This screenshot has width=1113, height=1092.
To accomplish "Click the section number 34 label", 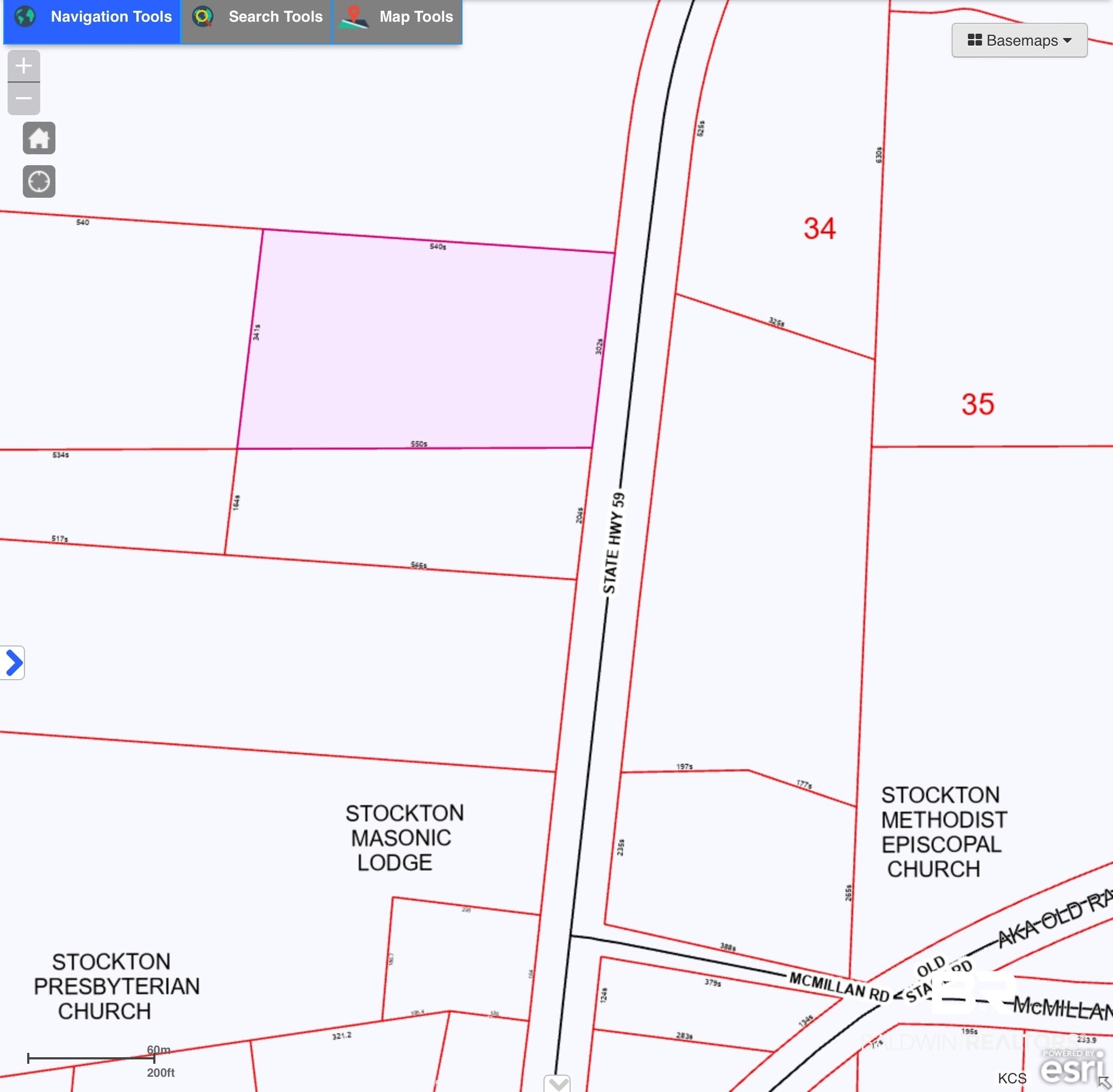I will (819, 228).
